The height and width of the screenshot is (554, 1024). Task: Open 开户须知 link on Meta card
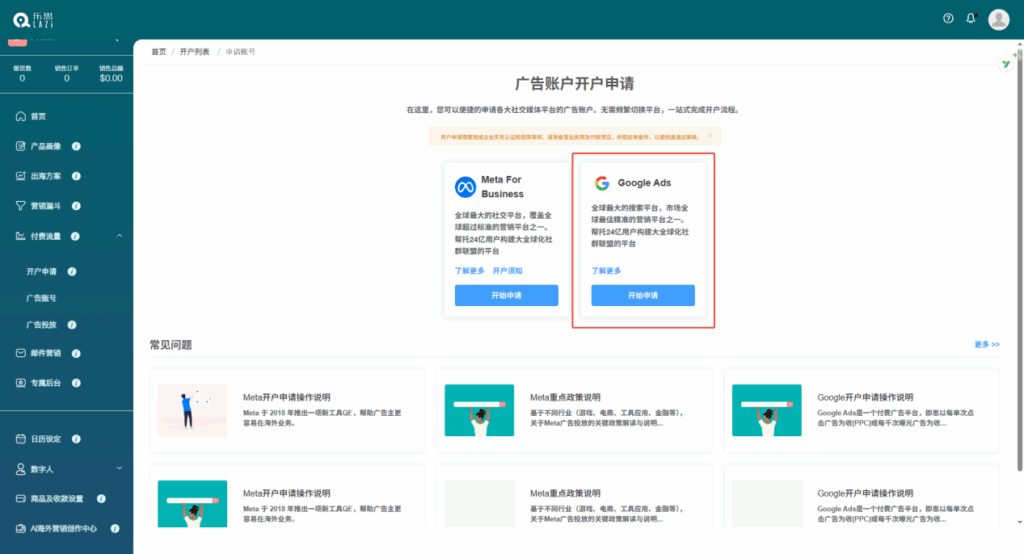click(507, 271)
